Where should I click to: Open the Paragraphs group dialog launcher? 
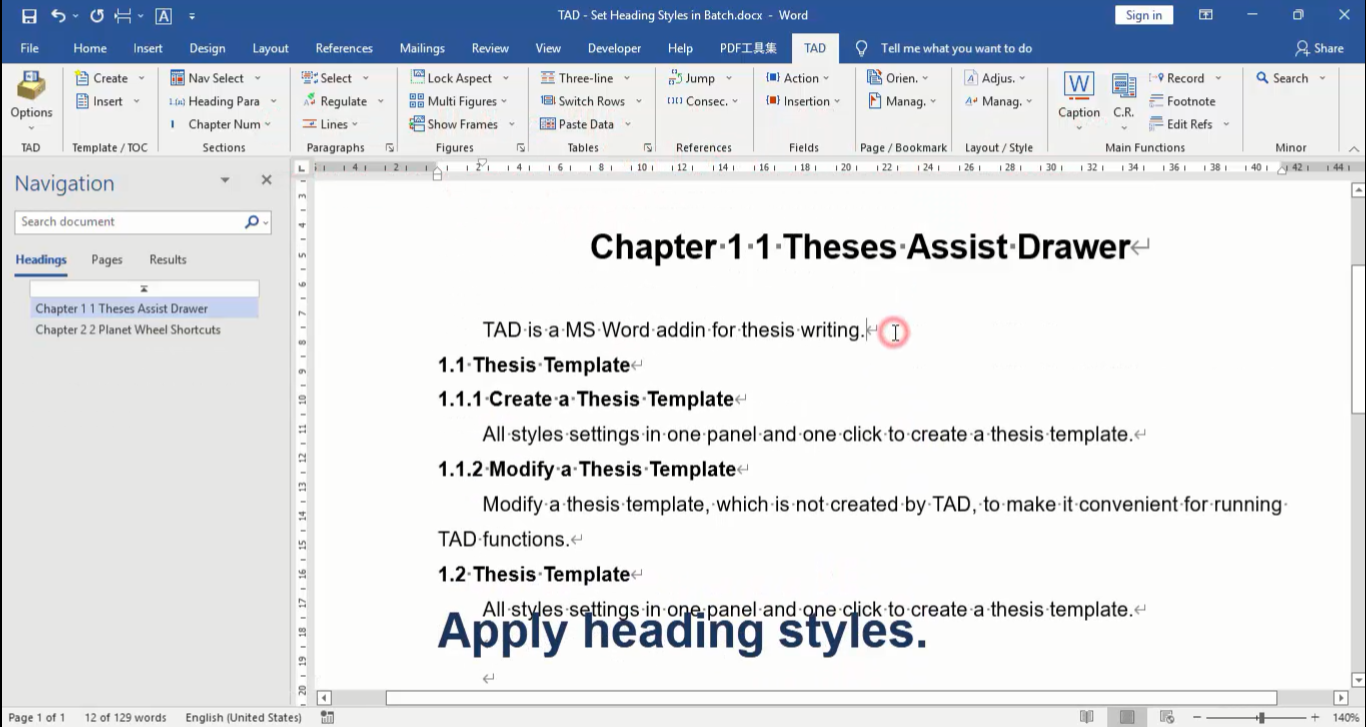pyautogui.click(x=390, y=148)
